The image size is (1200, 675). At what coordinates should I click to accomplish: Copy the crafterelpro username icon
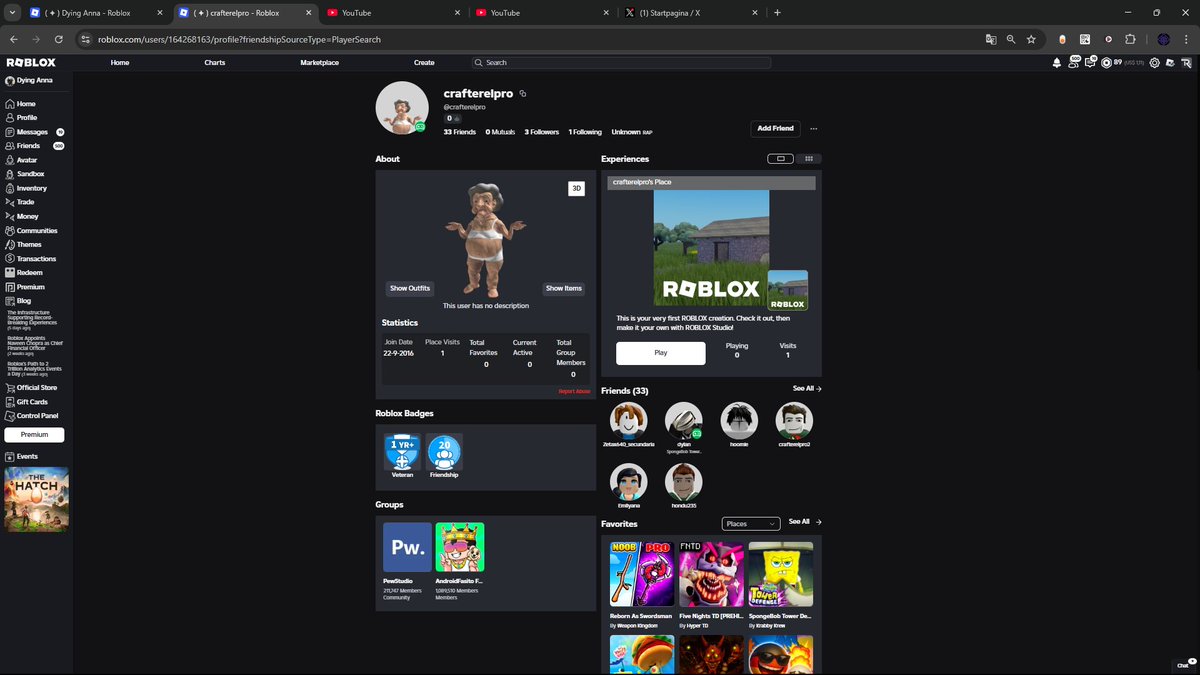[523, 94]
